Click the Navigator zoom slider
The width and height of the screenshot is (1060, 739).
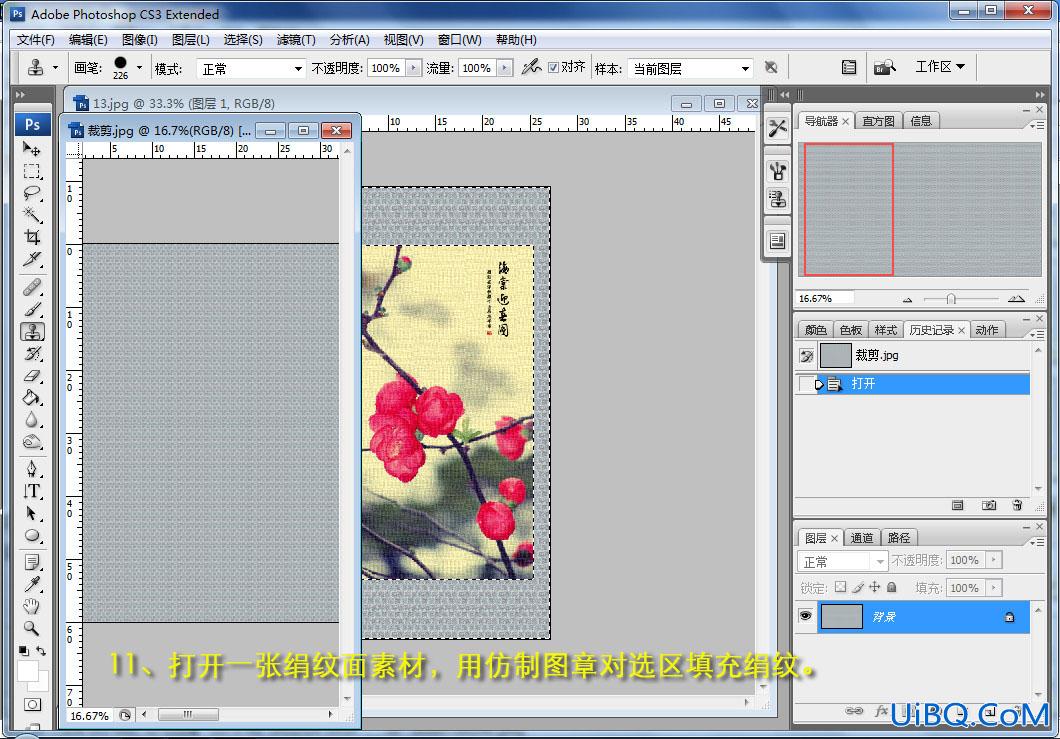click(951, 299)
